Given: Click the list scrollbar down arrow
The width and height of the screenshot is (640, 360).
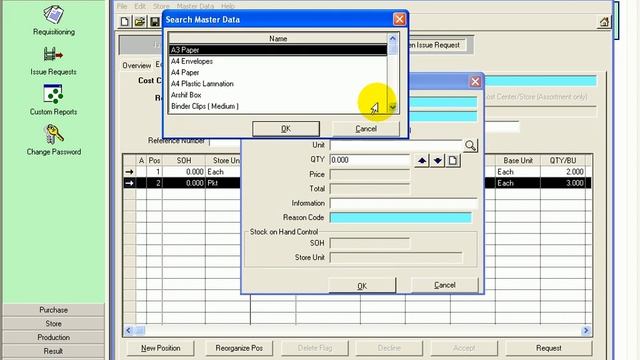Looking at the screenshot, I should (392, 108).
